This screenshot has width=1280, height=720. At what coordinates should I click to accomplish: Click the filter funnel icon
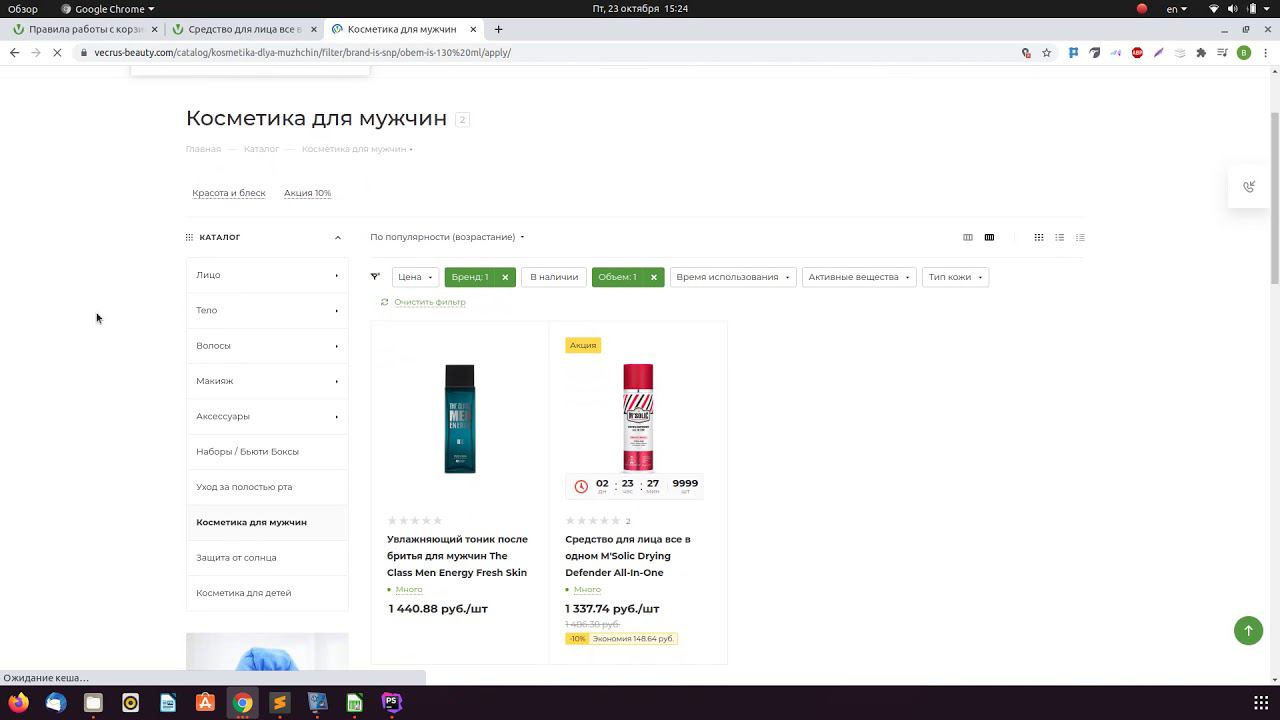[375, 277]
